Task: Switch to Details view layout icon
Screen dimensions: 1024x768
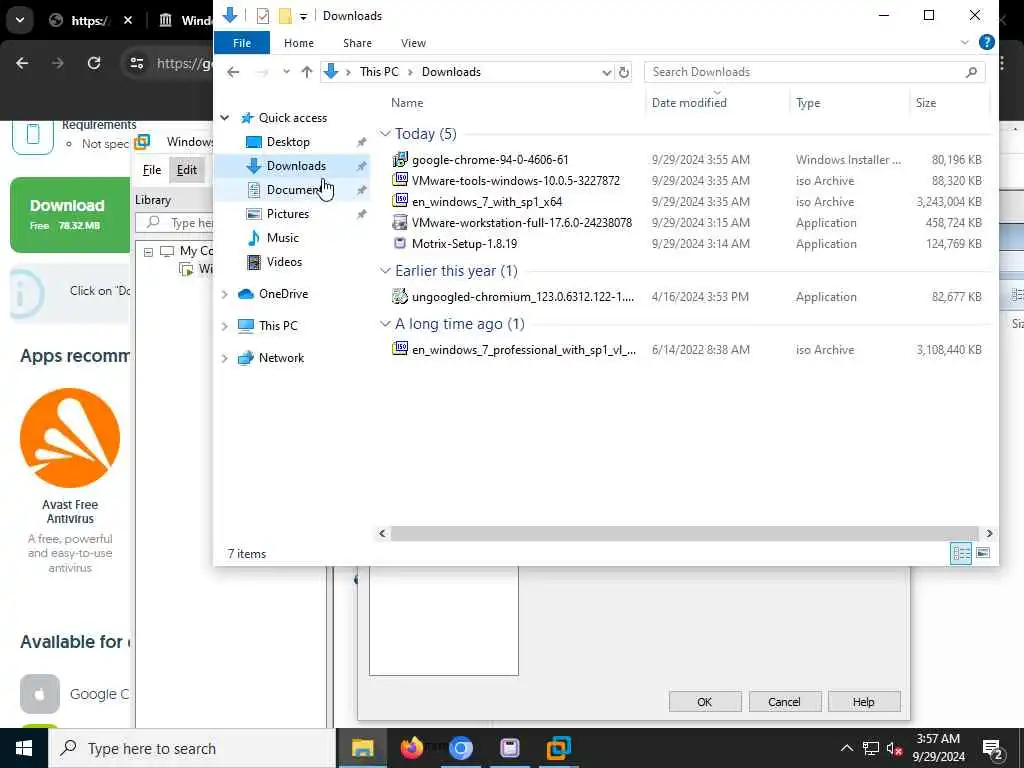Action: coord(961,553)
